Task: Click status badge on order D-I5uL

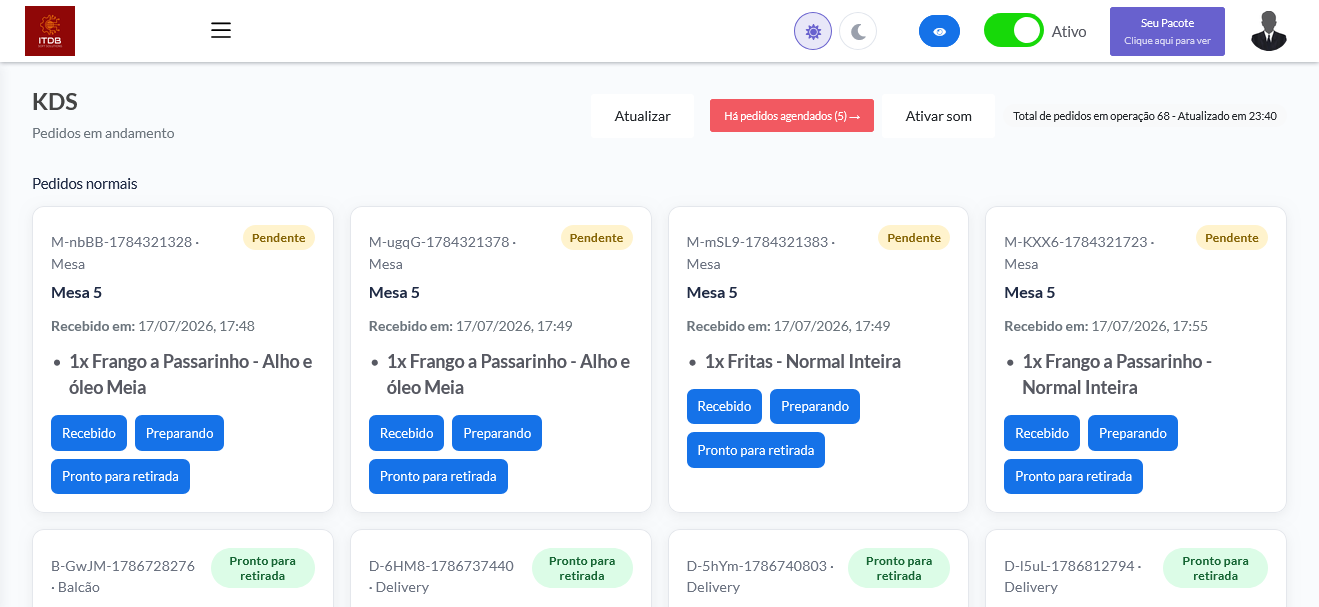Action: pyautogui.click(x=1216, y=568)
